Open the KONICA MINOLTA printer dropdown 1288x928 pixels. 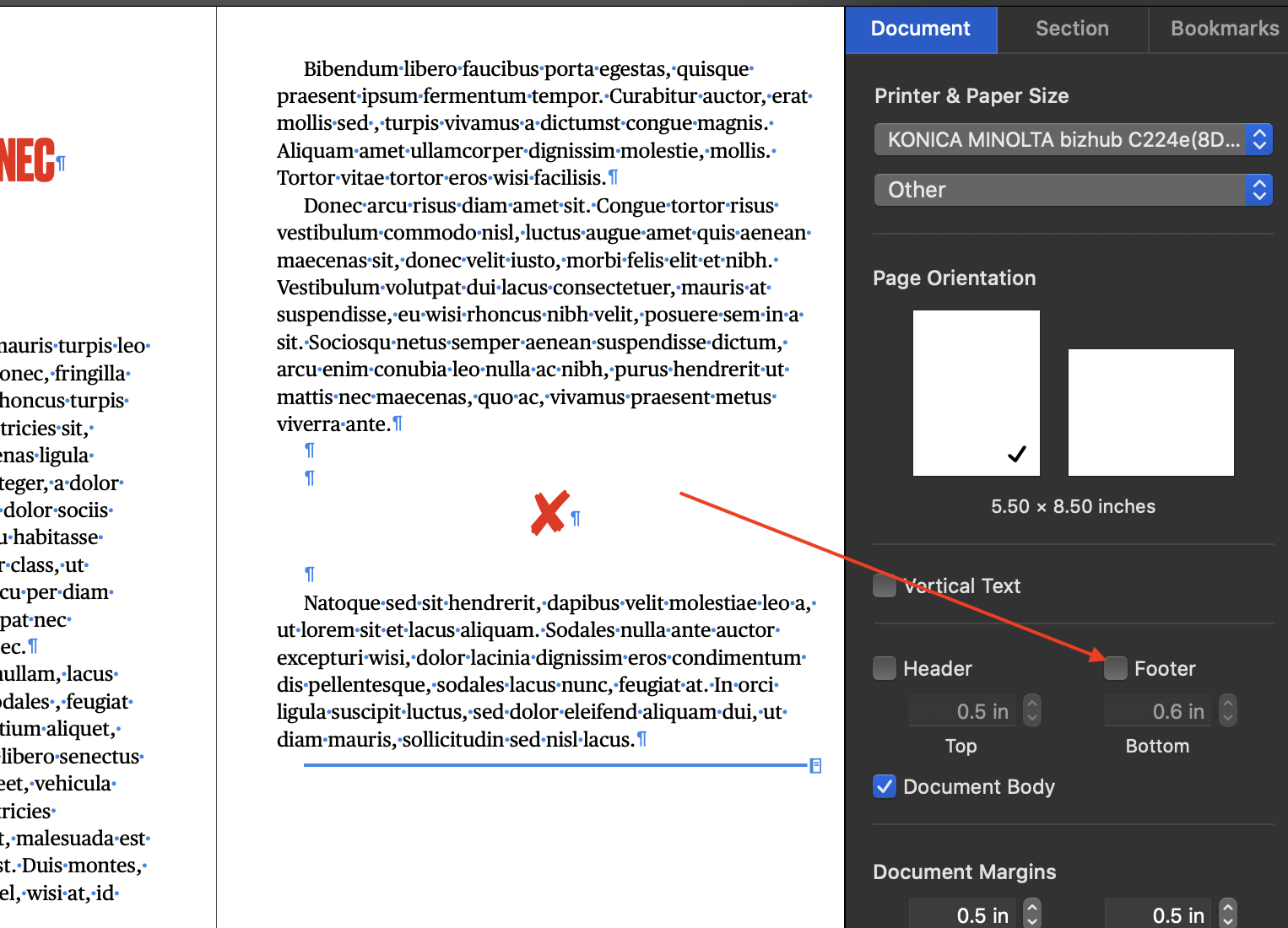[x=1073, y=139]
